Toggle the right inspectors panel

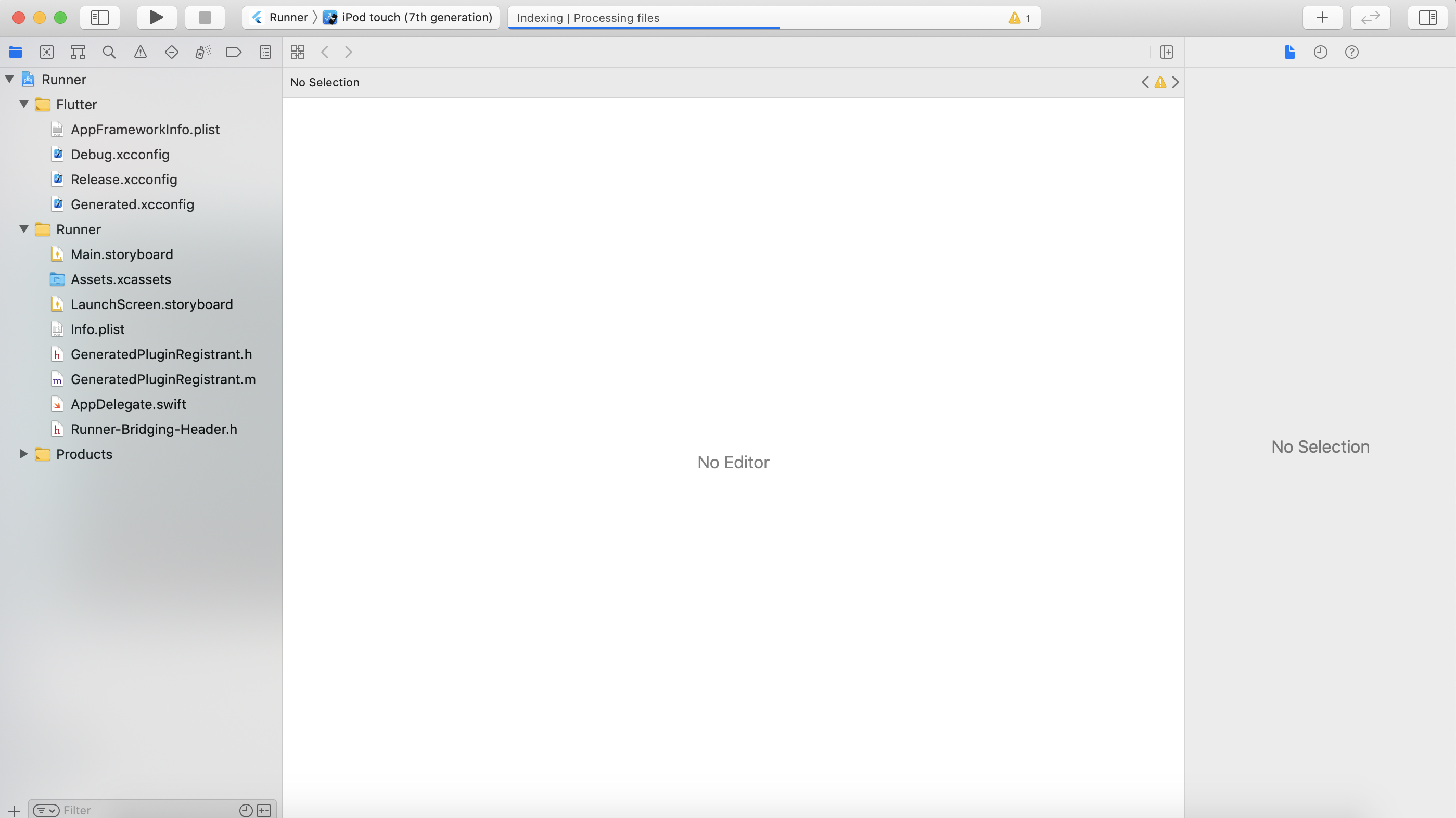[1427, 18]
